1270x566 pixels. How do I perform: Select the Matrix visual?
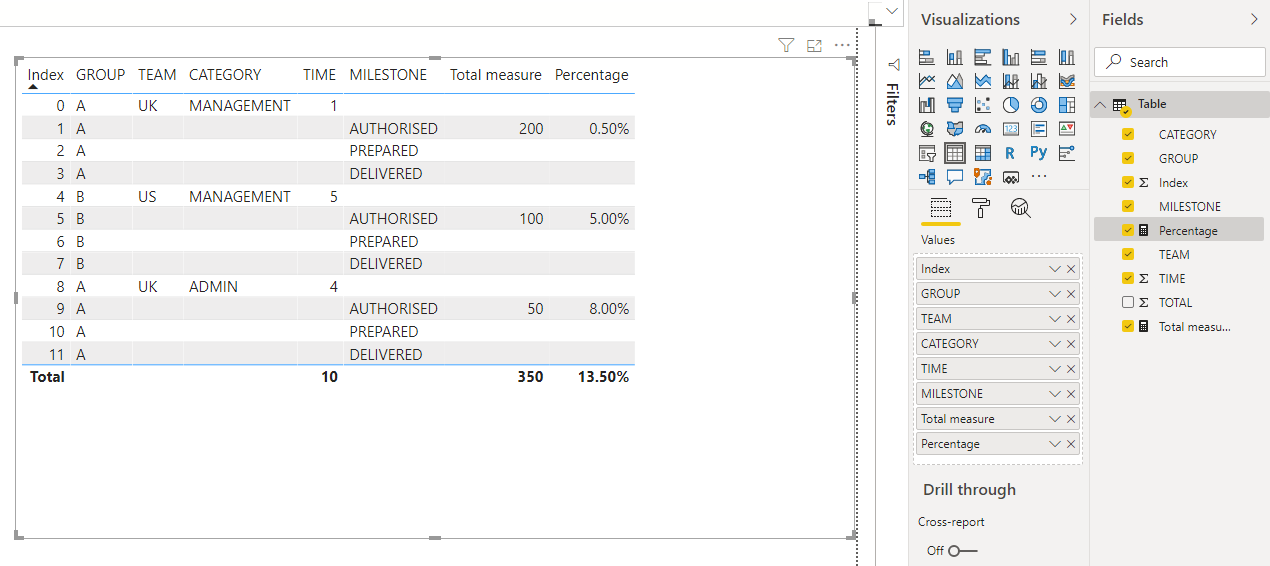click(982, 153)
